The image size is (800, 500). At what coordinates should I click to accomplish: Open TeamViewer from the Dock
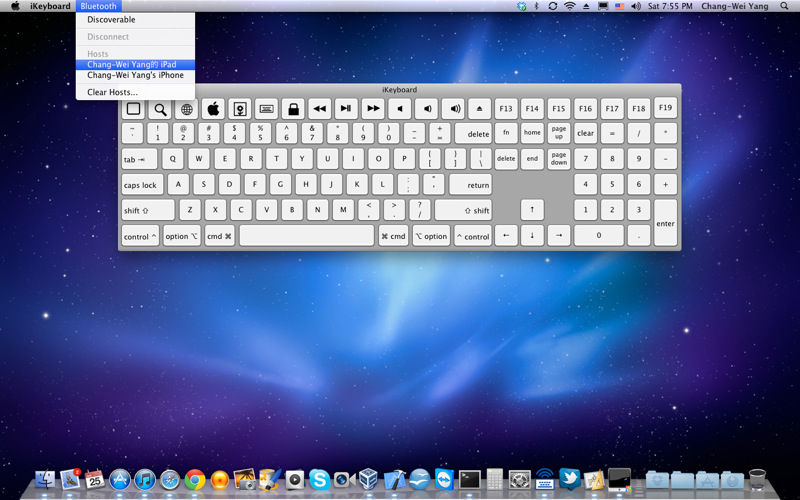coord(444,480)
